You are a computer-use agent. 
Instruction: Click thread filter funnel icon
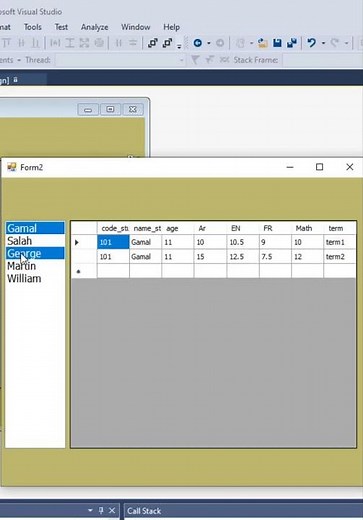tap(195, 60)
